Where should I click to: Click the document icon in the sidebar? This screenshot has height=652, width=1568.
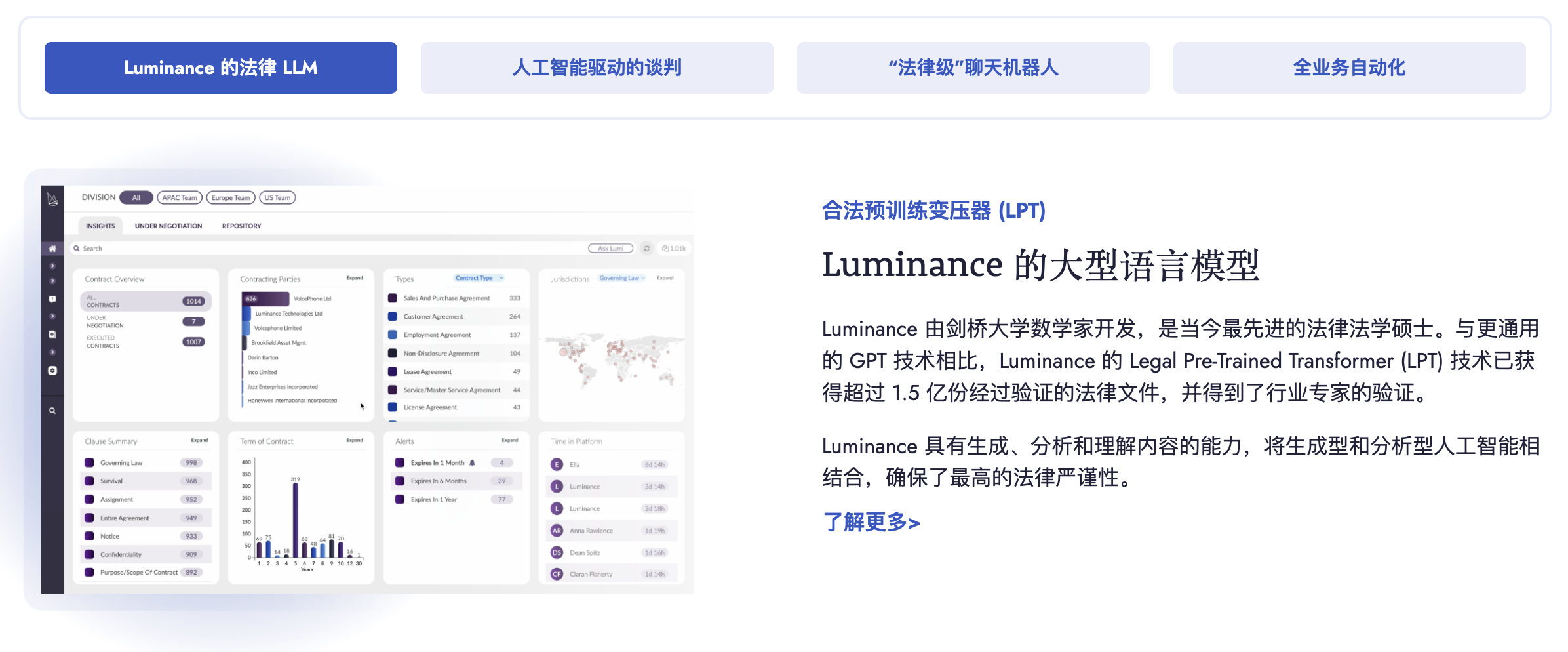(52, 335)
